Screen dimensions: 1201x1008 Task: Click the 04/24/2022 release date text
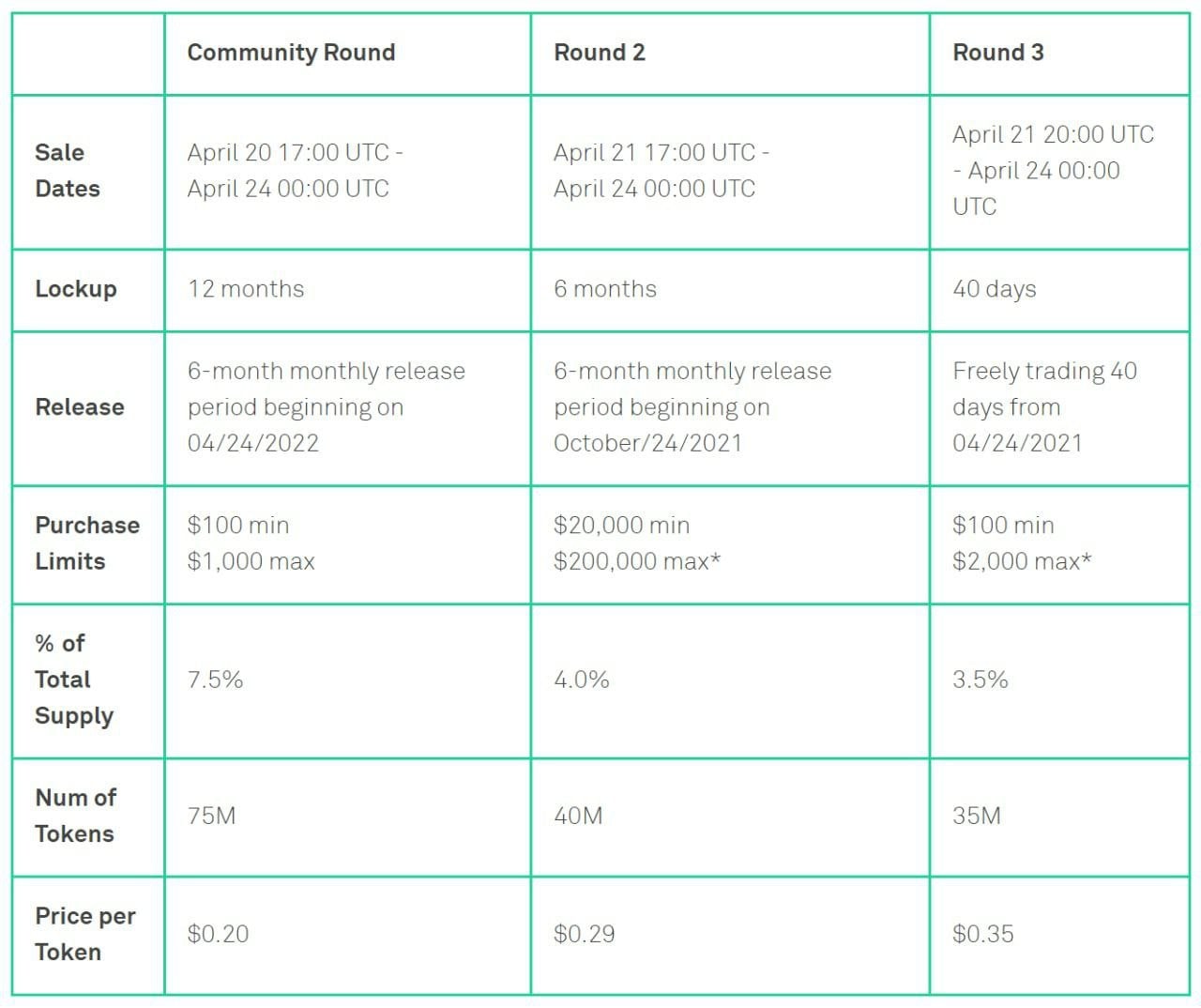252,443
